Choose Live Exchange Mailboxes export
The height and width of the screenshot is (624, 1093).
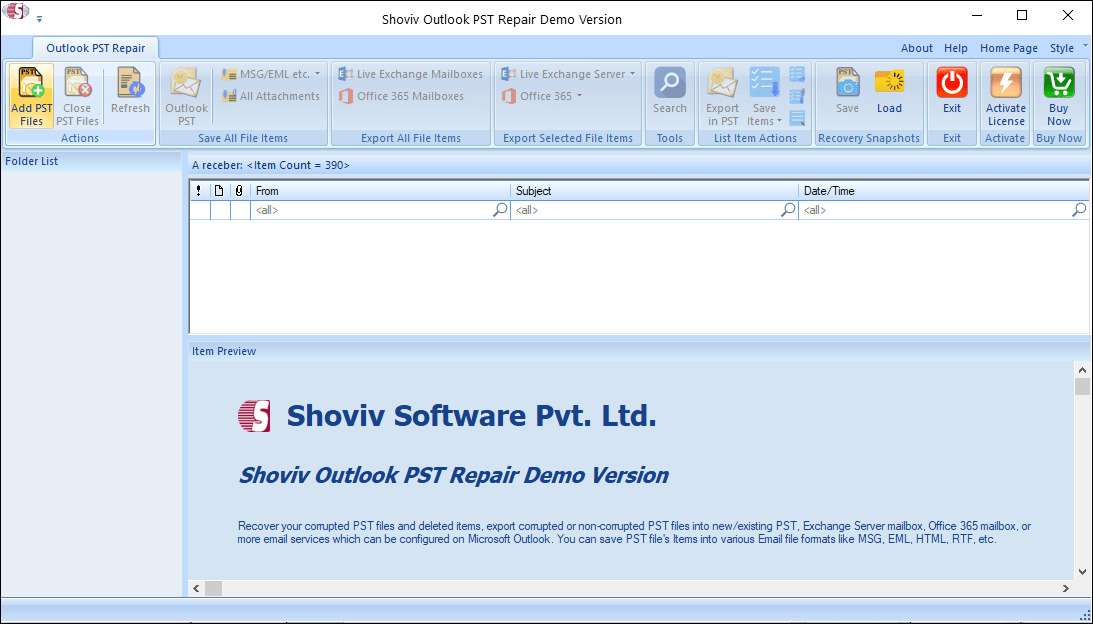(411, 74)
